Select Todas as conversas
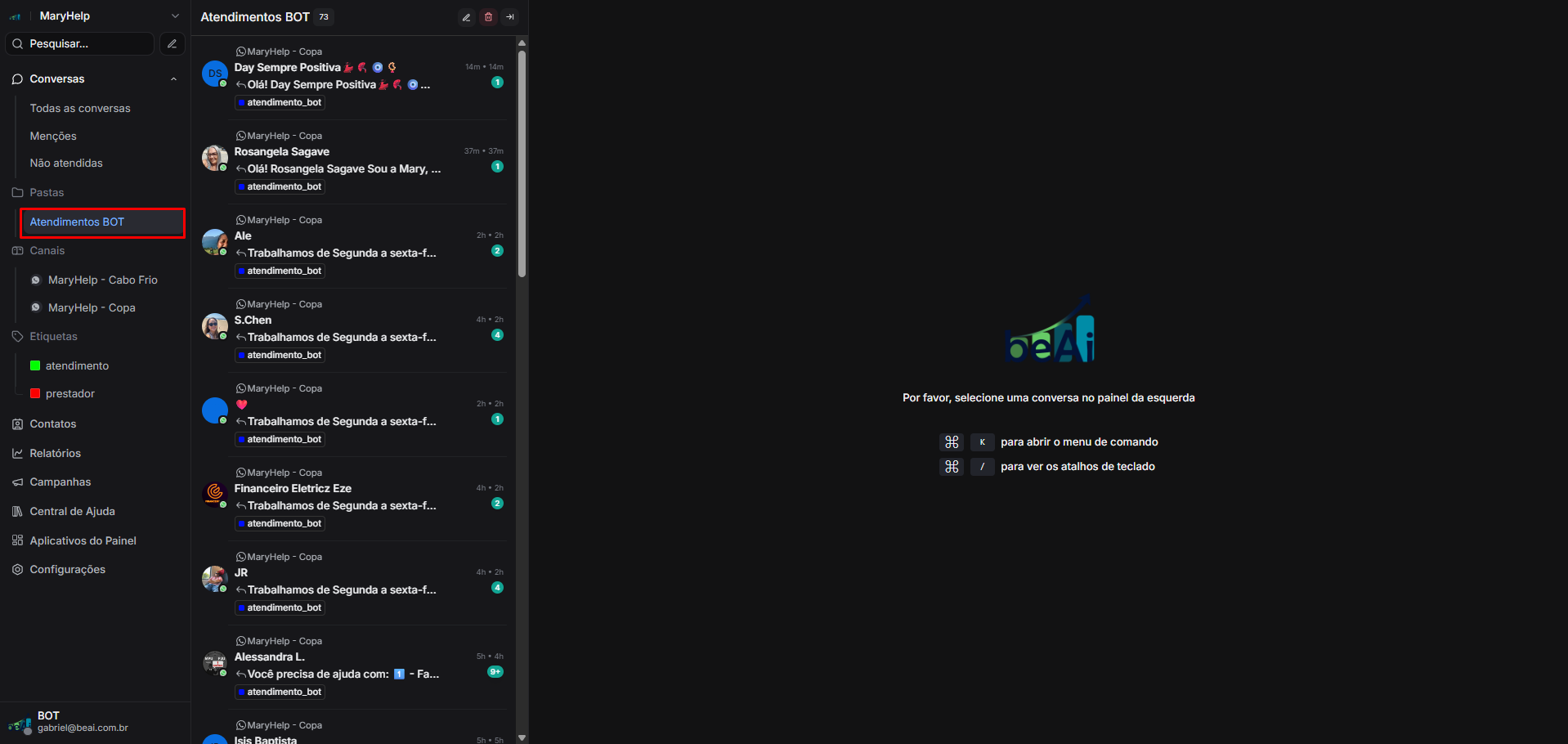The width and height of the screenshot is (1568, 744). pyautogui.click(x=80, y=109)
